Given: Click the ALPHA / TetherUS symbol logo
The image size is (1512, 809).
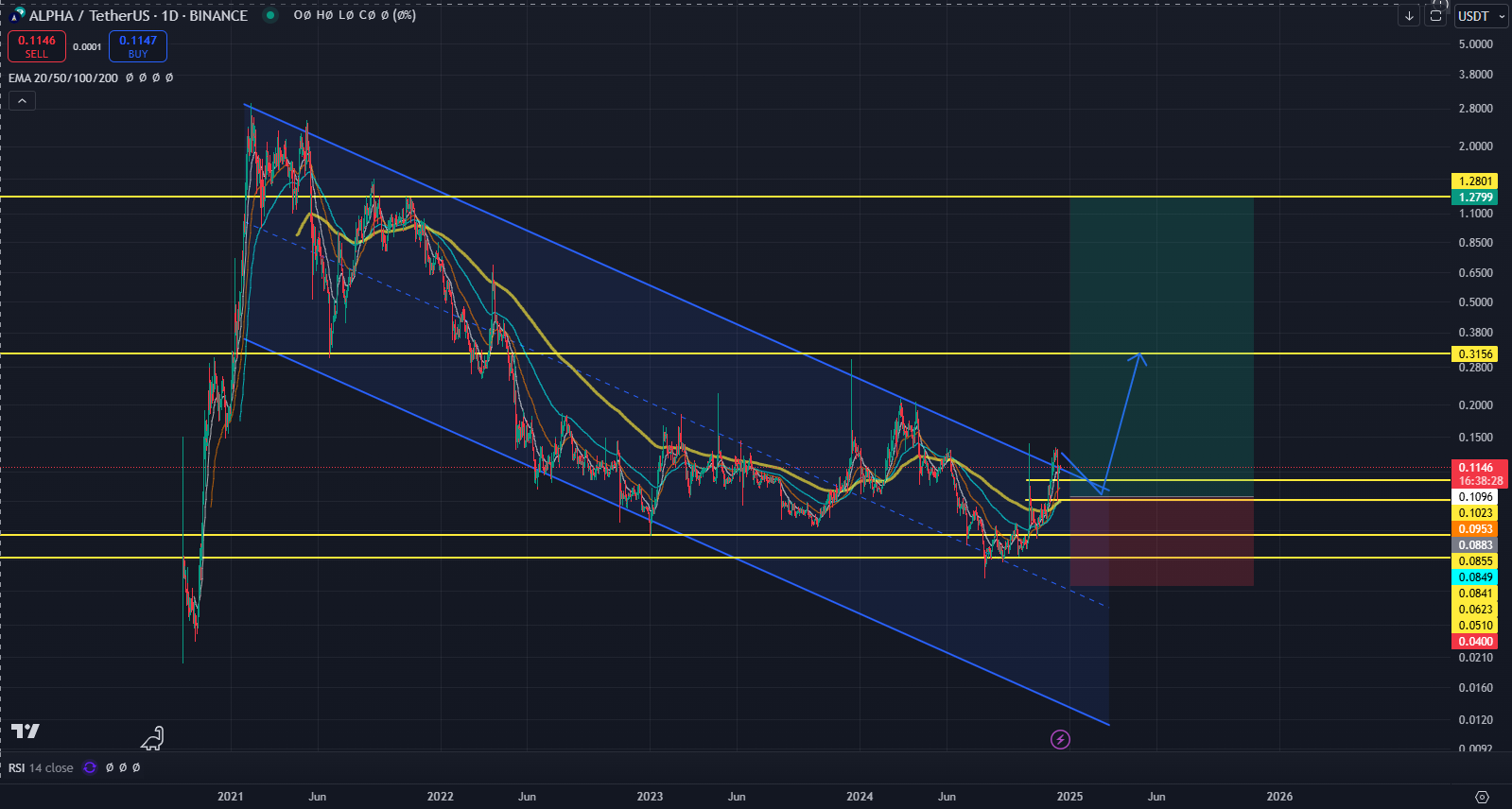Looking at the screenshot, I should pos(17,15).
